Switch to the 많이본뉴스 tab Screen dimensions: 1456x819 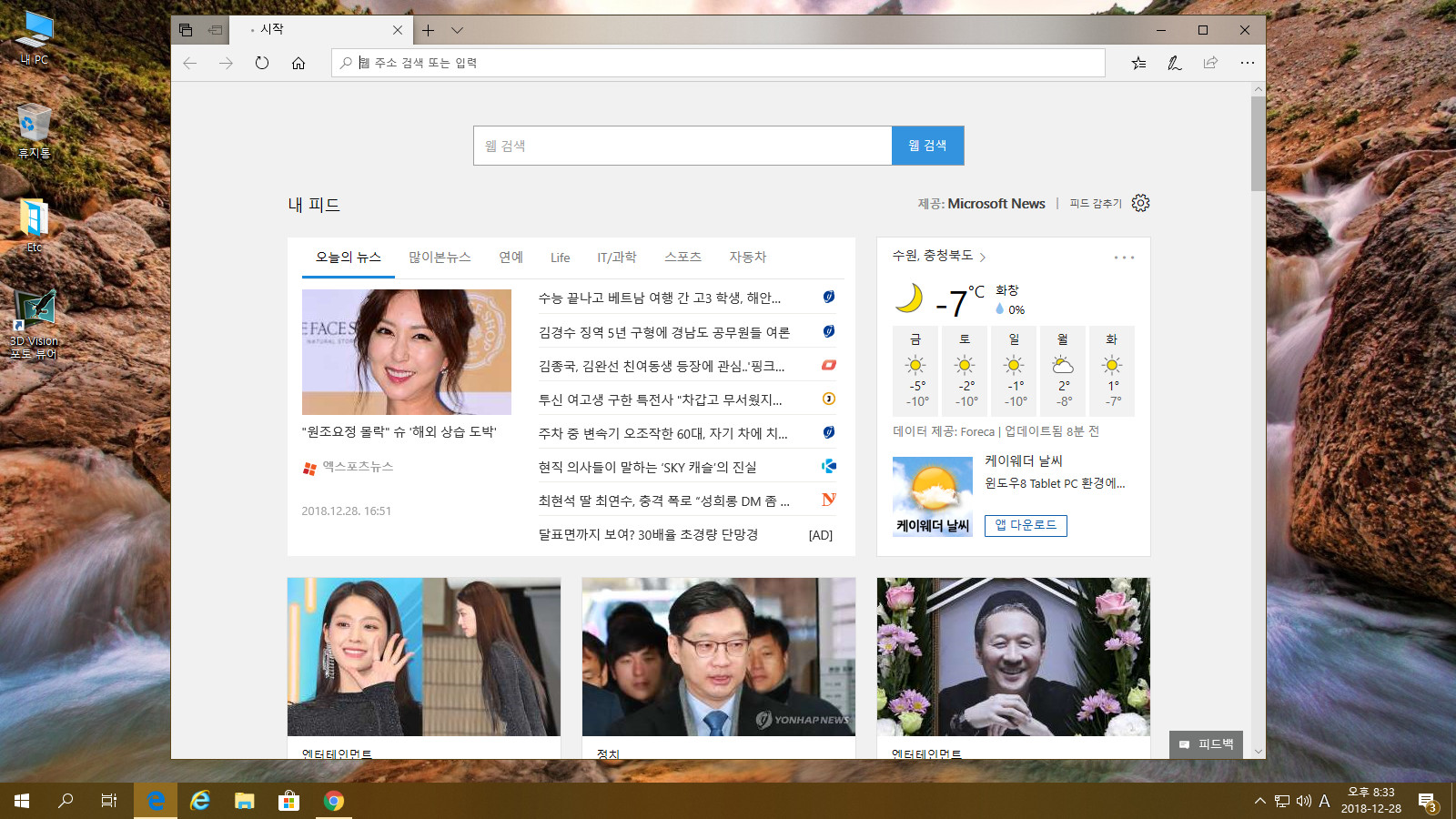pos(440,258)
